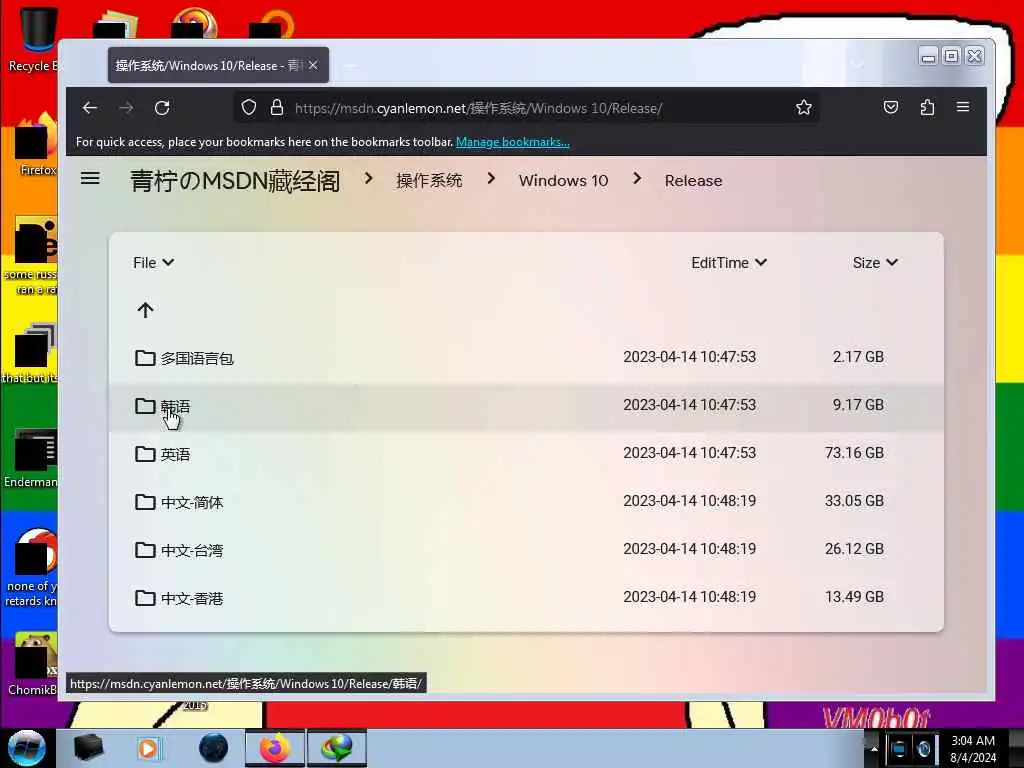The image size is (1024, 768).
Task: Open Firefox application hamburger menu
Action: [963, 107]
